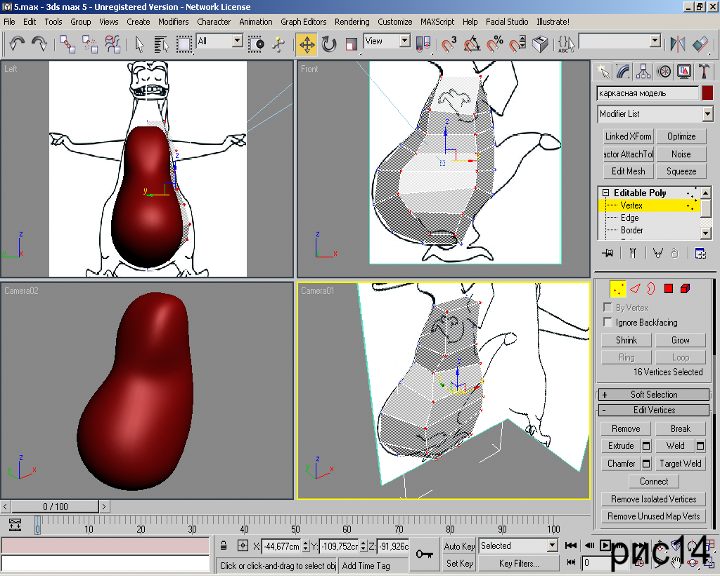Collapse the Editable Poly stack tree
The width and height of the screenshot is (720, 576).
click(x=605, y=192)
